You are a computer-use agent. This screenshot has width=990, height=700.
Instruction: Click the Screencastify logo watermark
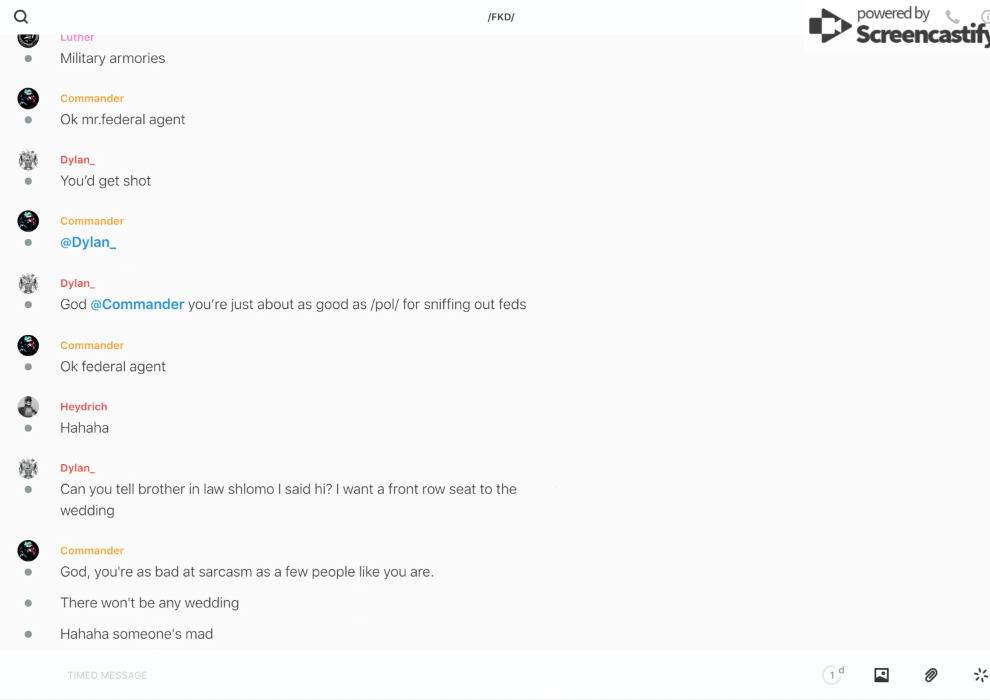click(x=897, y=27)
